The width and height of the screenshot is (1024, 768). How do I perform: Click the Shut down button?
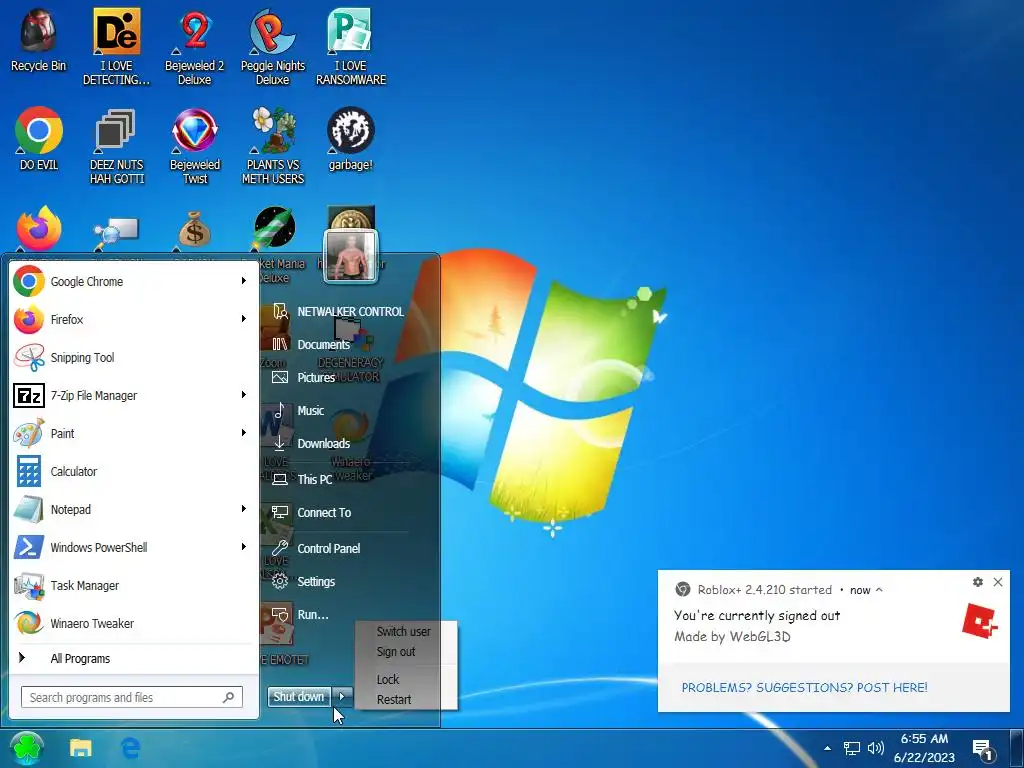click(299, 697)
